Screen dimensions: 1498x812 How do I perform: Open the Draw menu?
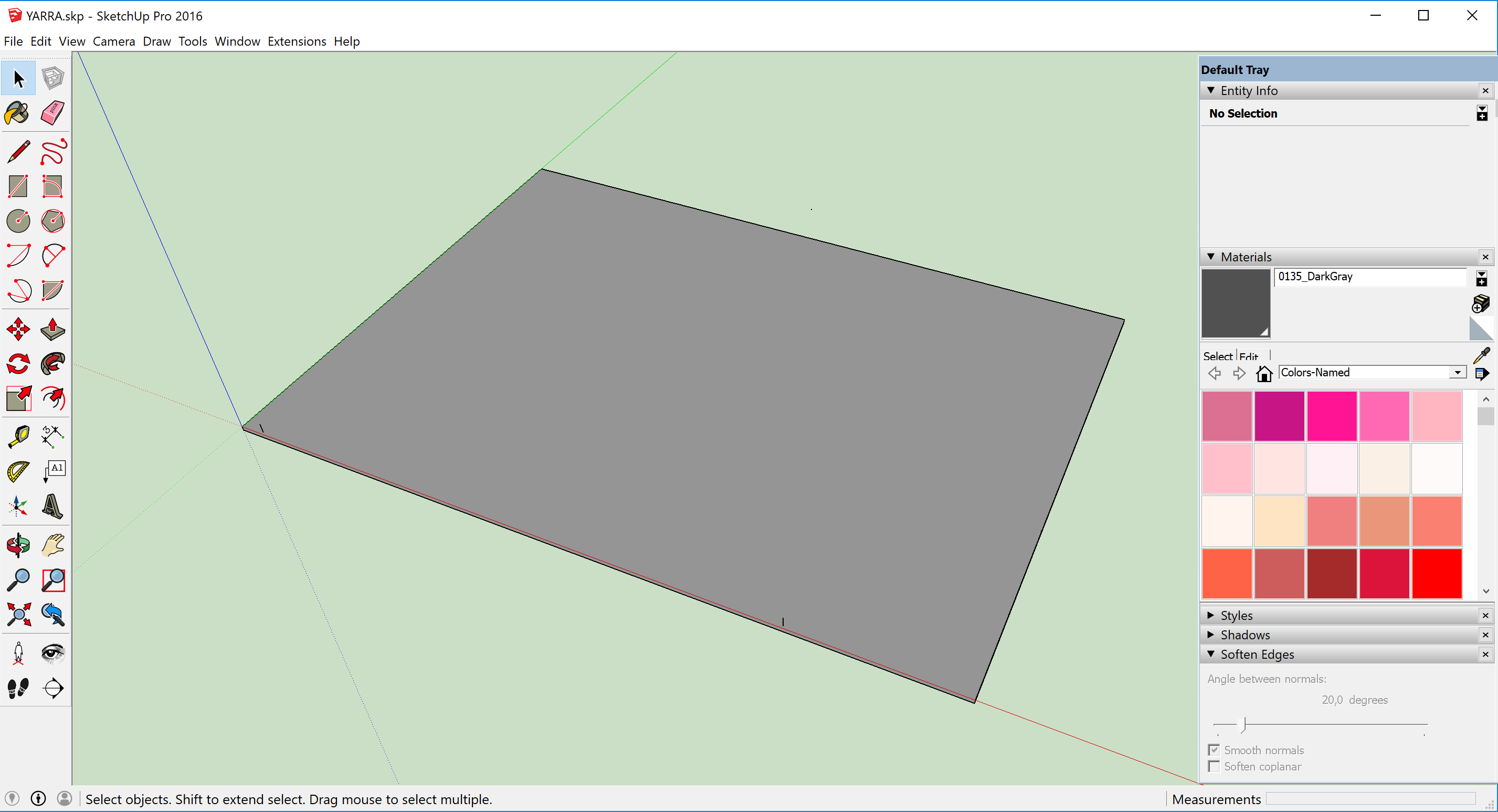(157, 41)
